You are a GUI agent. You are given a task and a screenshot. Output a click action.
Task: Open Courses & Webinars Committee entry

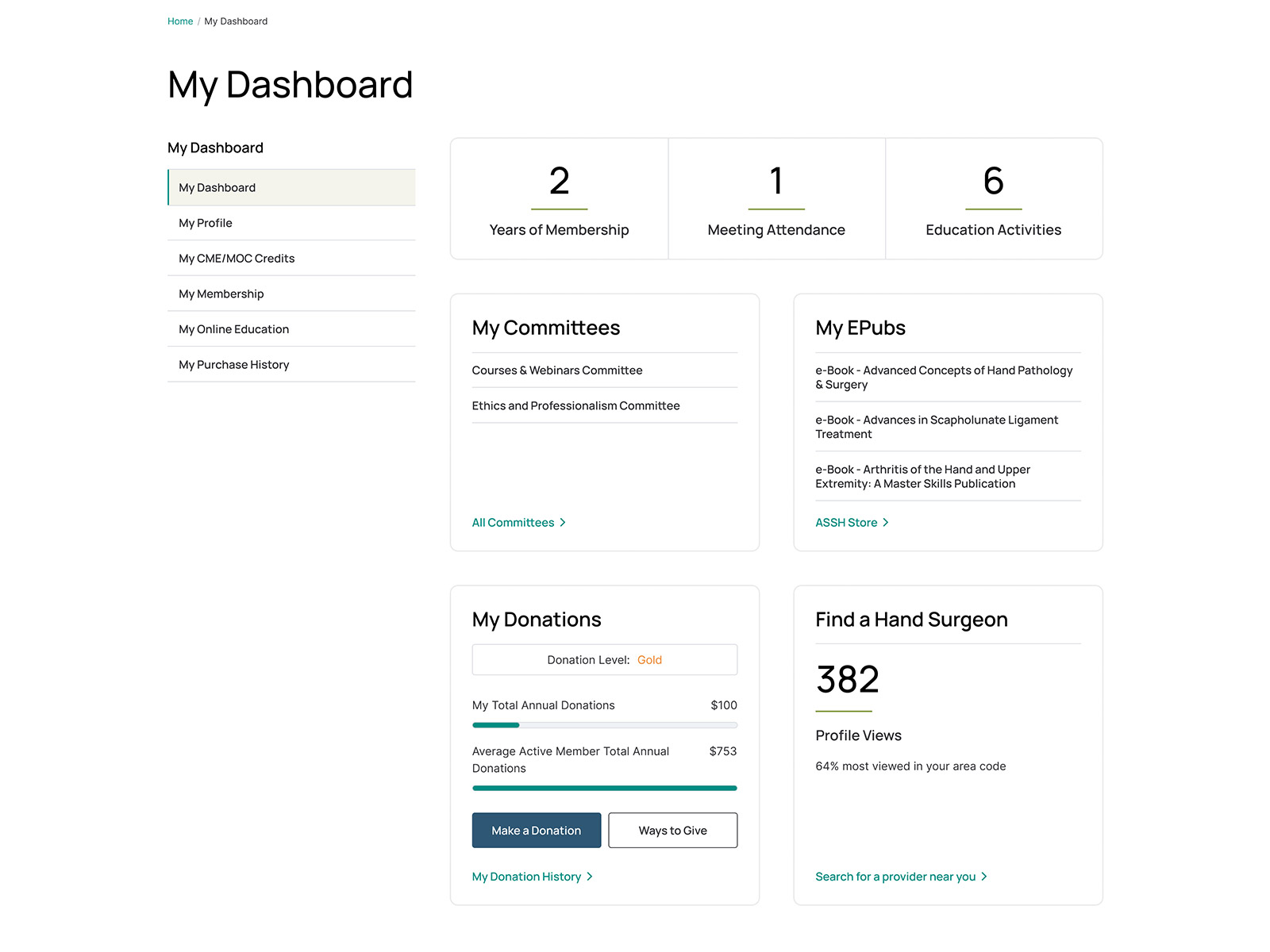click(557, 370)
